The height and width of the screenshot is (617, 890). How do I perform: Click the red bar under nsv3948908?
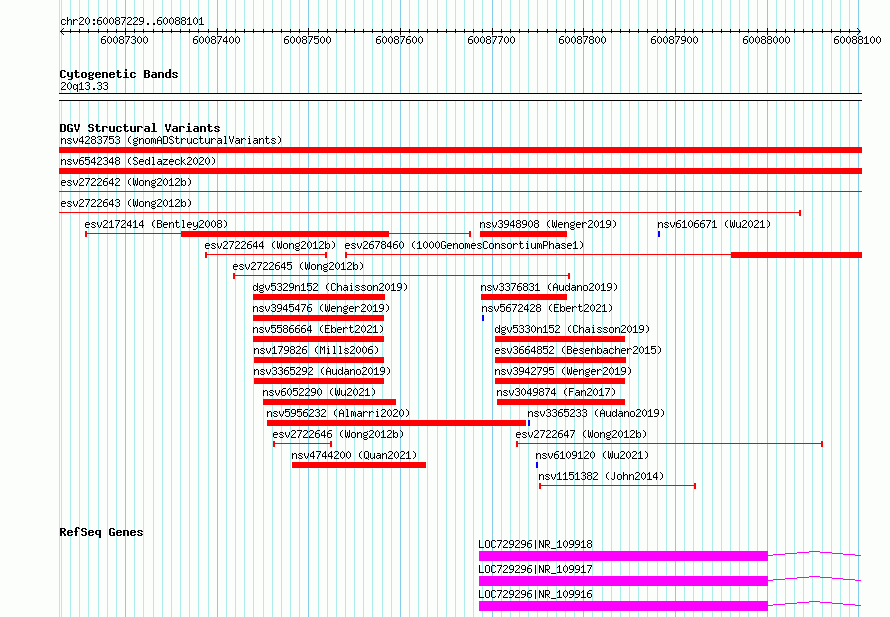coord(523,234)
